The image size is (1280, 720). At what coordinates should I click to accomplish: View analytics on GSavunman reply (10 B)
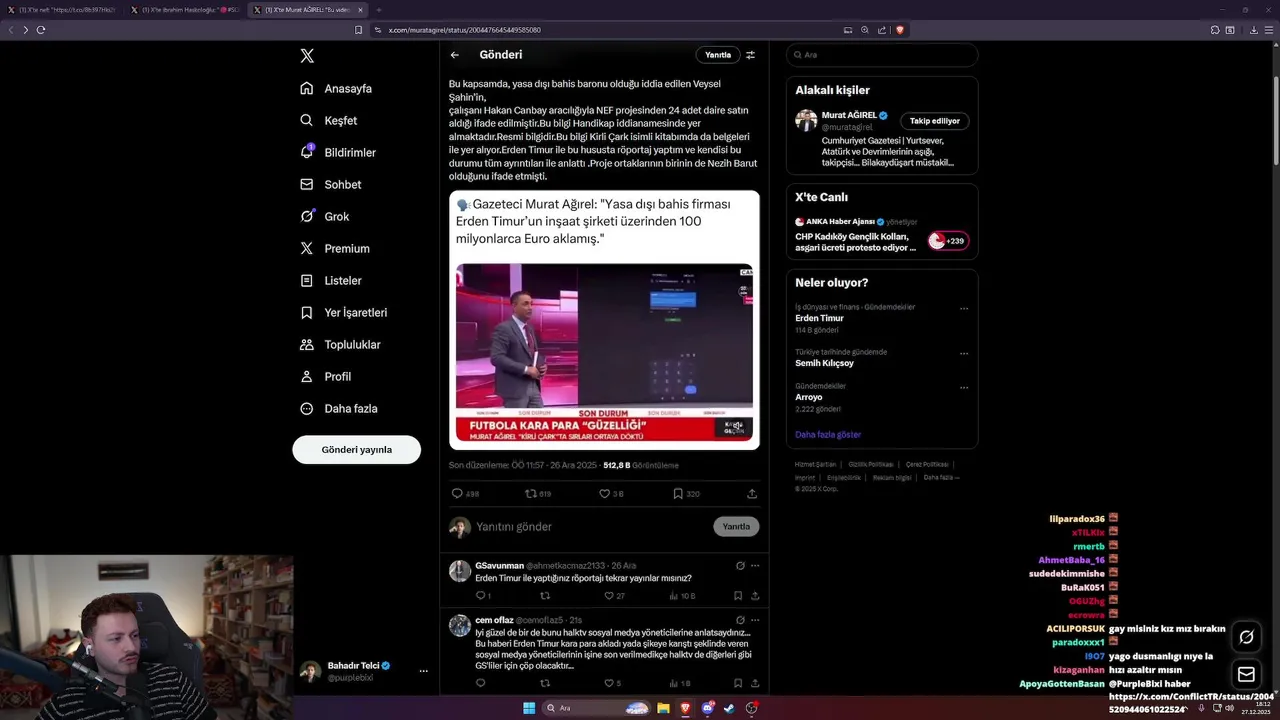pyautogui.click(x=681, y=595)
